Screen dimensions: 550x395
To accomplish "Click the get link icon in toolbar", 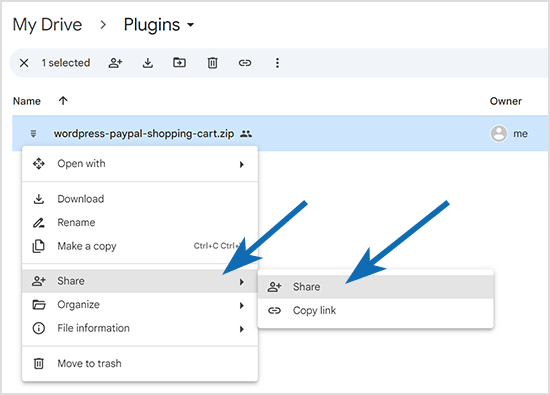I will coord(245,63).
